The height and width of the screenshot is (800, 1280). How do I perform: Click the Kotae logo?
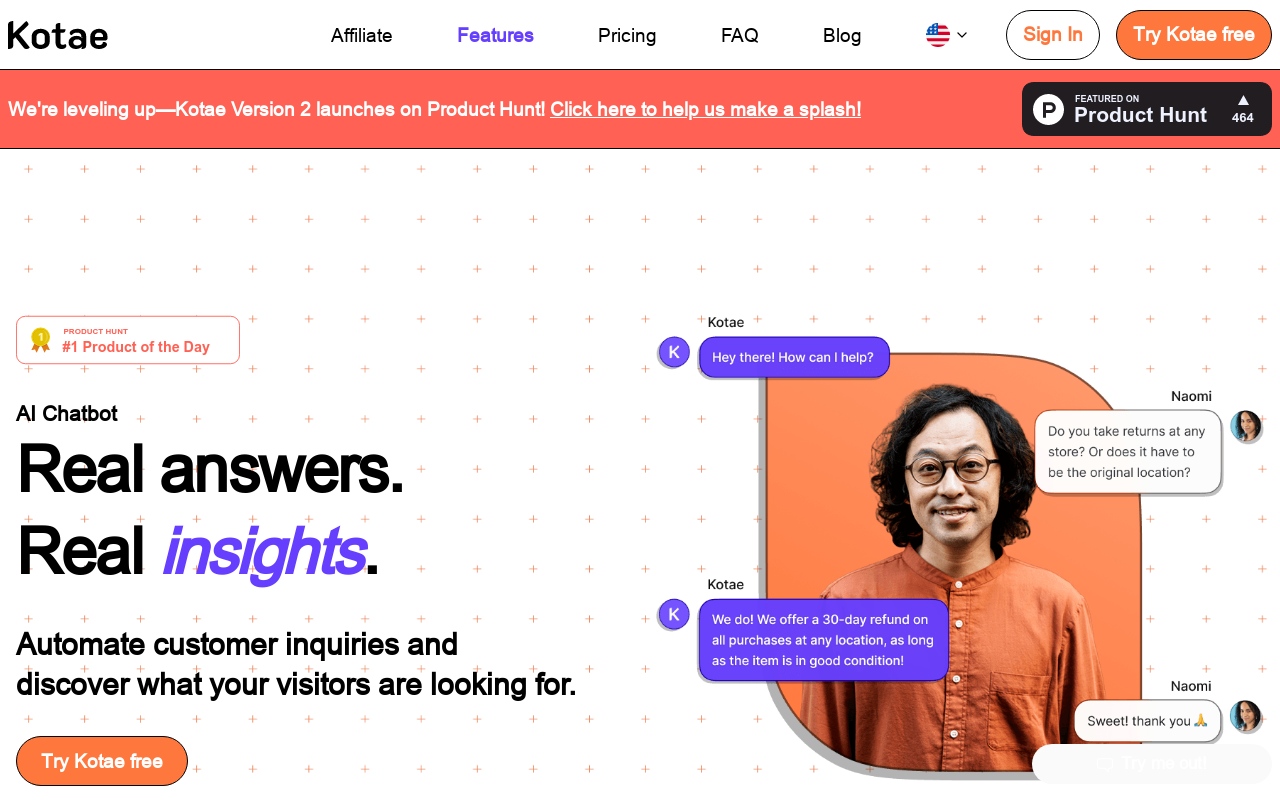pos(58,36)
